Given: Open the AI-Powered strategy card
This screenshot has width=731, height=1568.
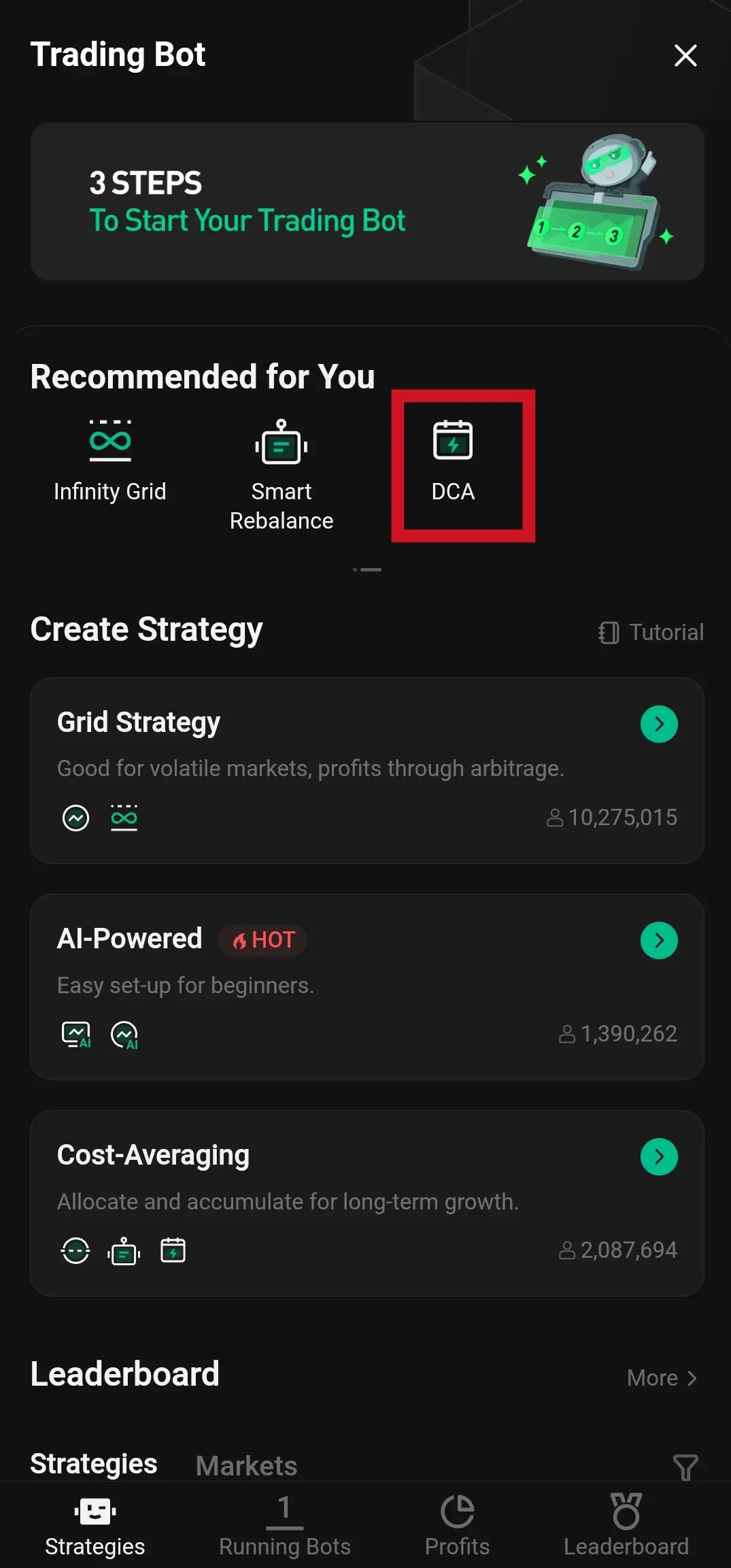Looking at the screenshot, I should coord(340,986).
